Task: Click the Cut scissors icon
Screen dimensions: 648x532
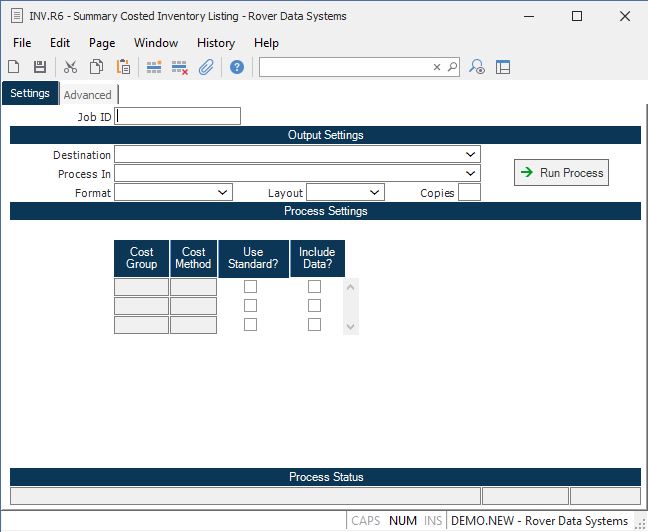Action: (70, 67)
